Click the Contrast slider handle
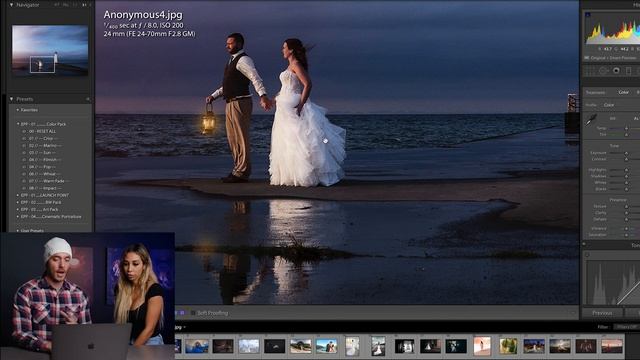The image size is (640, 360). [627, 159]
